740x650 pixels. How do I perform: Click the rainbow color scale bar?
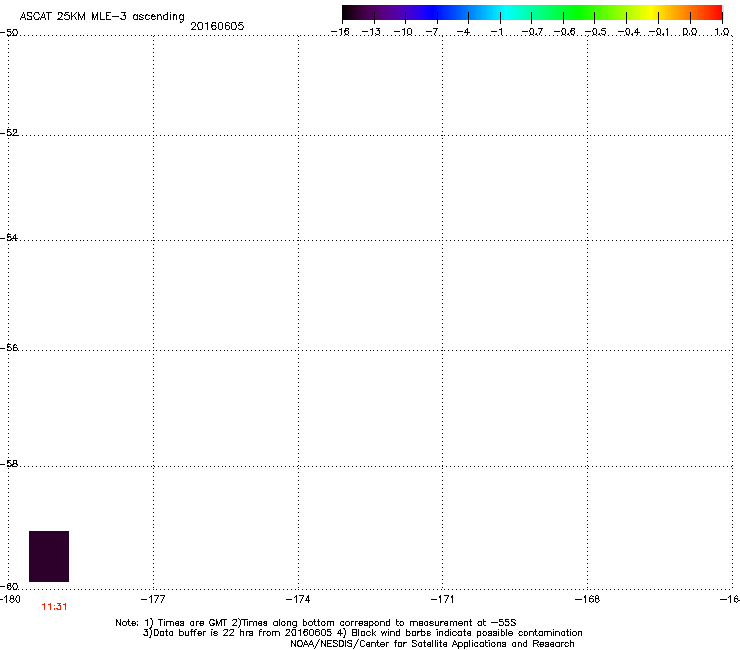[532, 13]
